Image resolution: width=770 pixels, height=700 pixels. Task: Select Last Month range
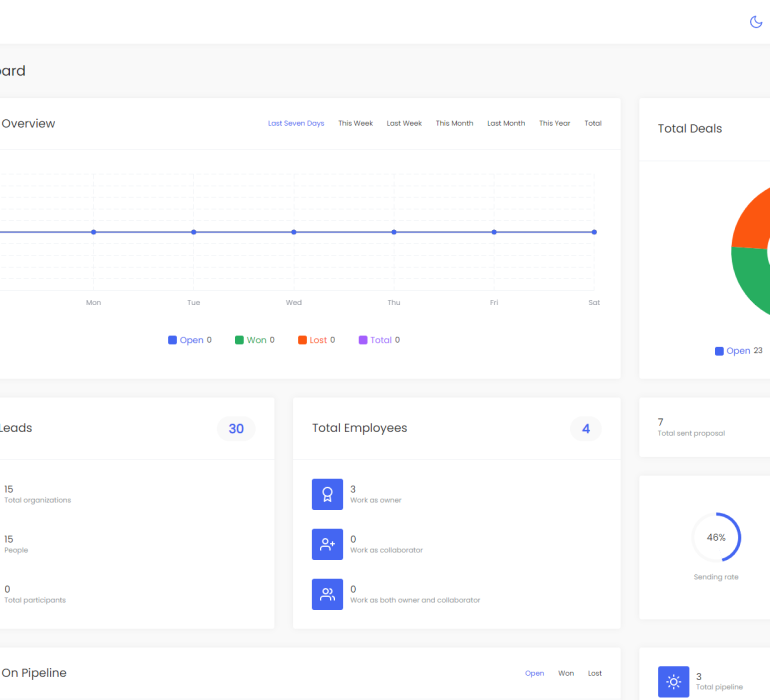click(x=506, y=124)
